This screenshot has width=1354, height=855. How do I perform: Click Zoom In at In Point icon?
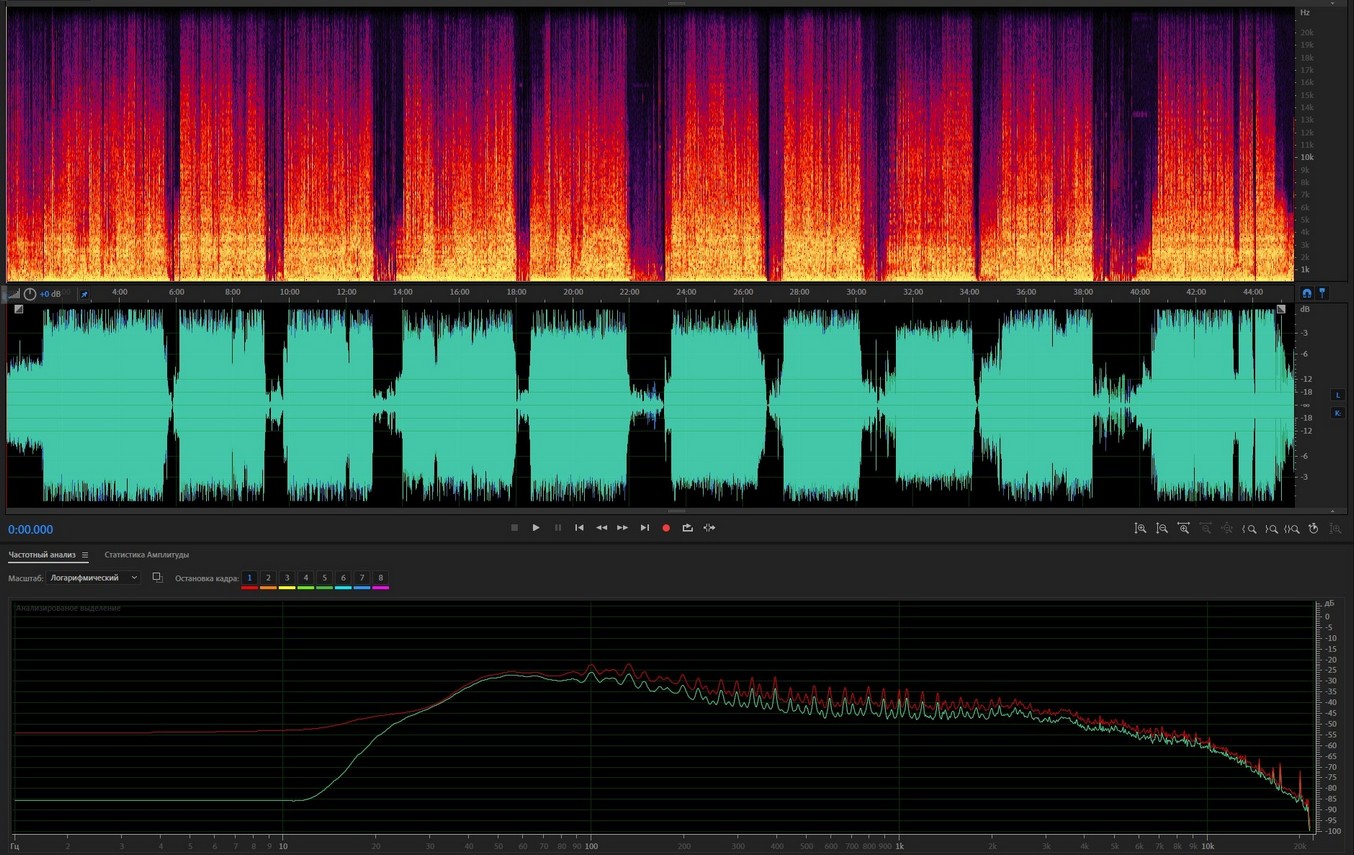pos(1249,528)
